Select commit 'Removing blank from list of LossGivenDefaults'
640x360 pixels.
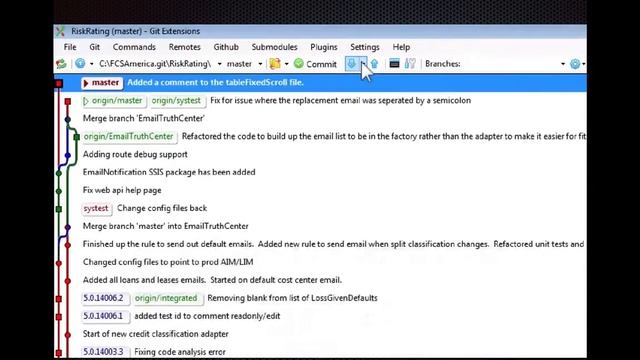[292, 298]
